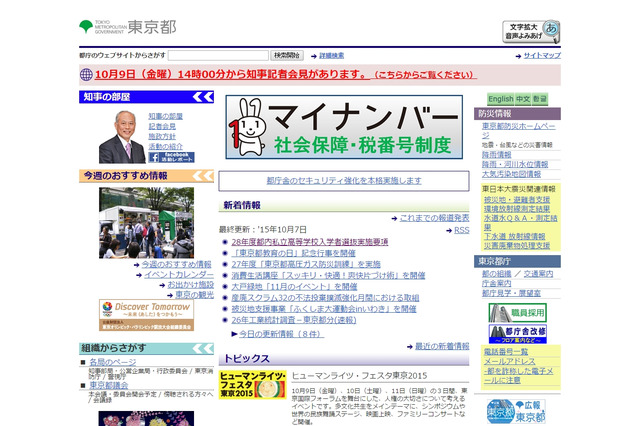
Task: Open the サイトマップ link
Action: click(542, 55)
